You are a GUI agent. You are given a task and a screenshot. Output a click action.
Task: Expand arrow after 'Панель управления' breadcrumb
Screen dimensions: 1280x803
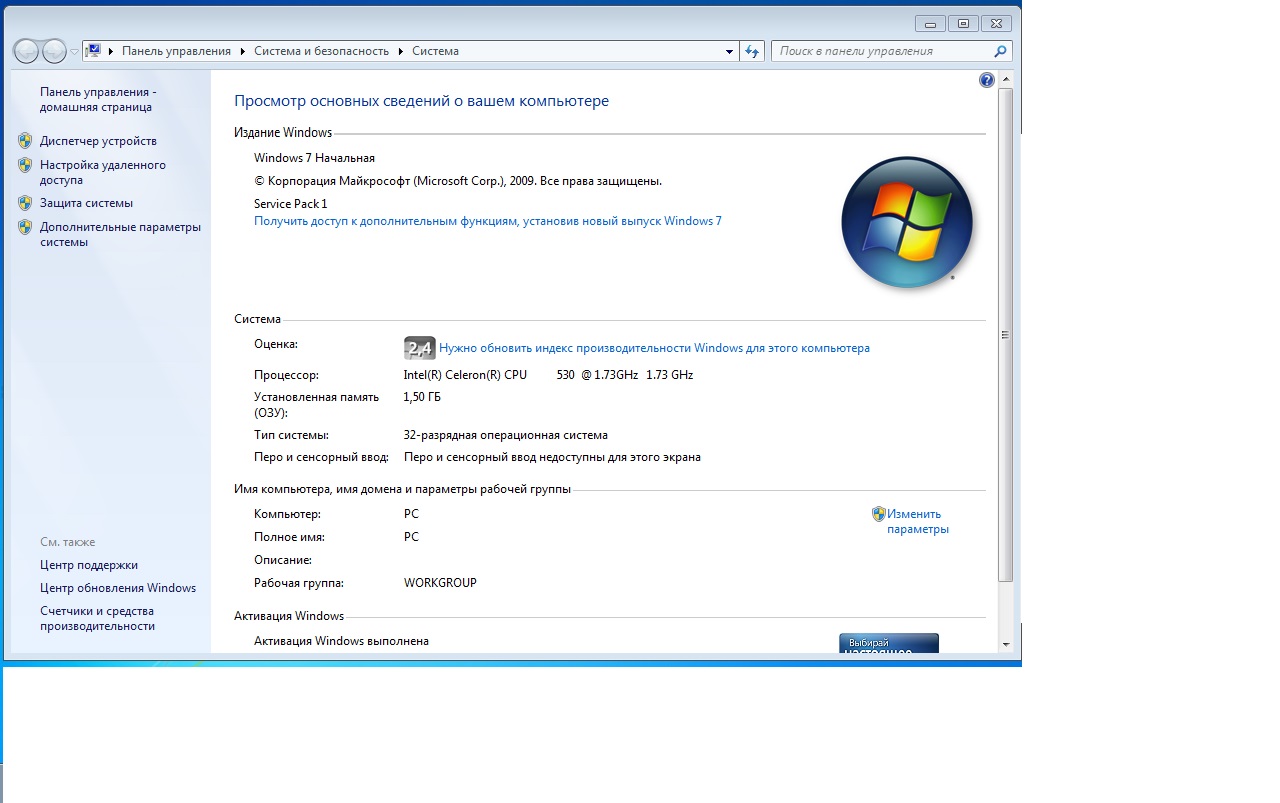point(242,51)
